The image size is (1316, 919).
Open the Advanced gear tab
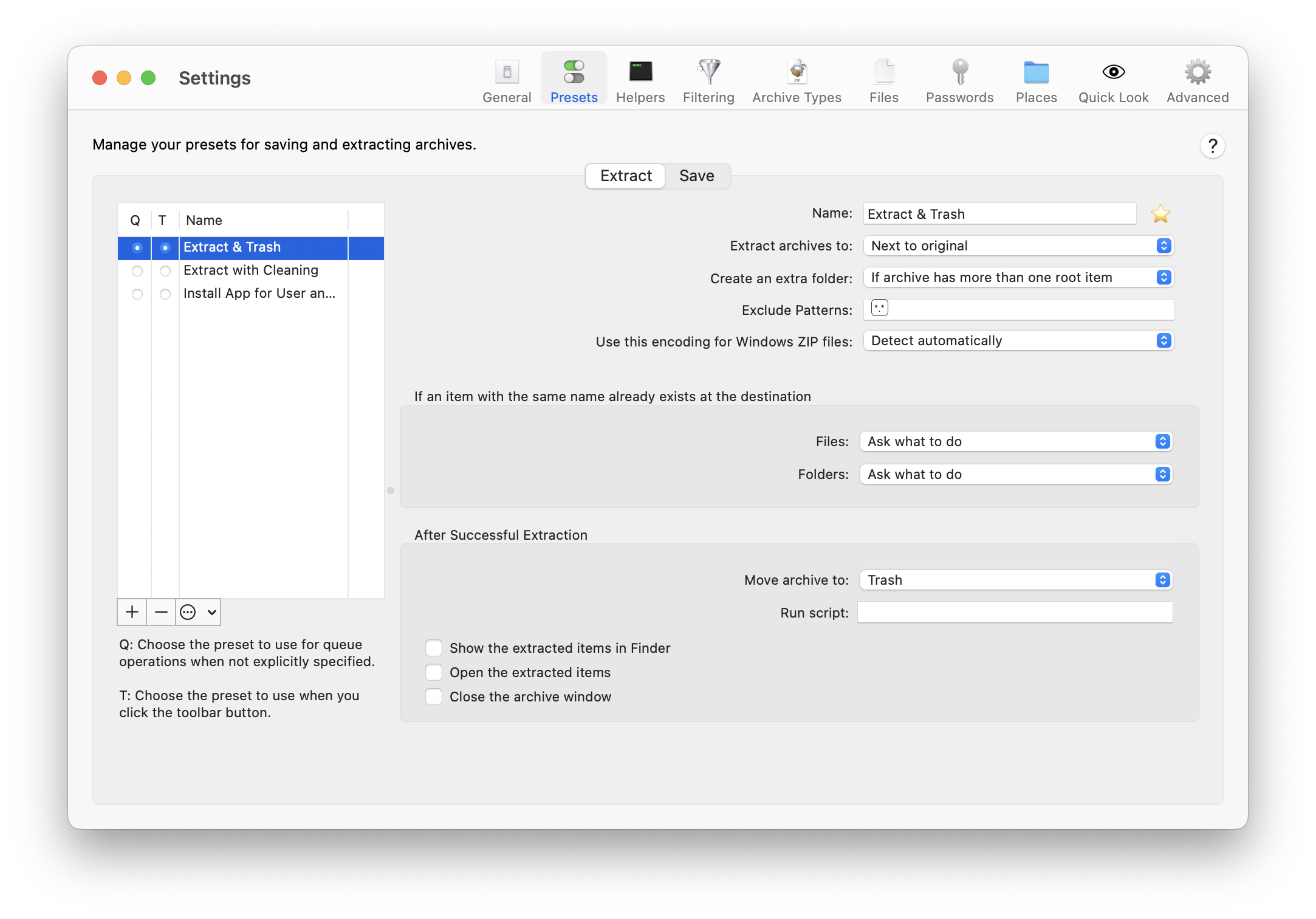pos(1198,81)
